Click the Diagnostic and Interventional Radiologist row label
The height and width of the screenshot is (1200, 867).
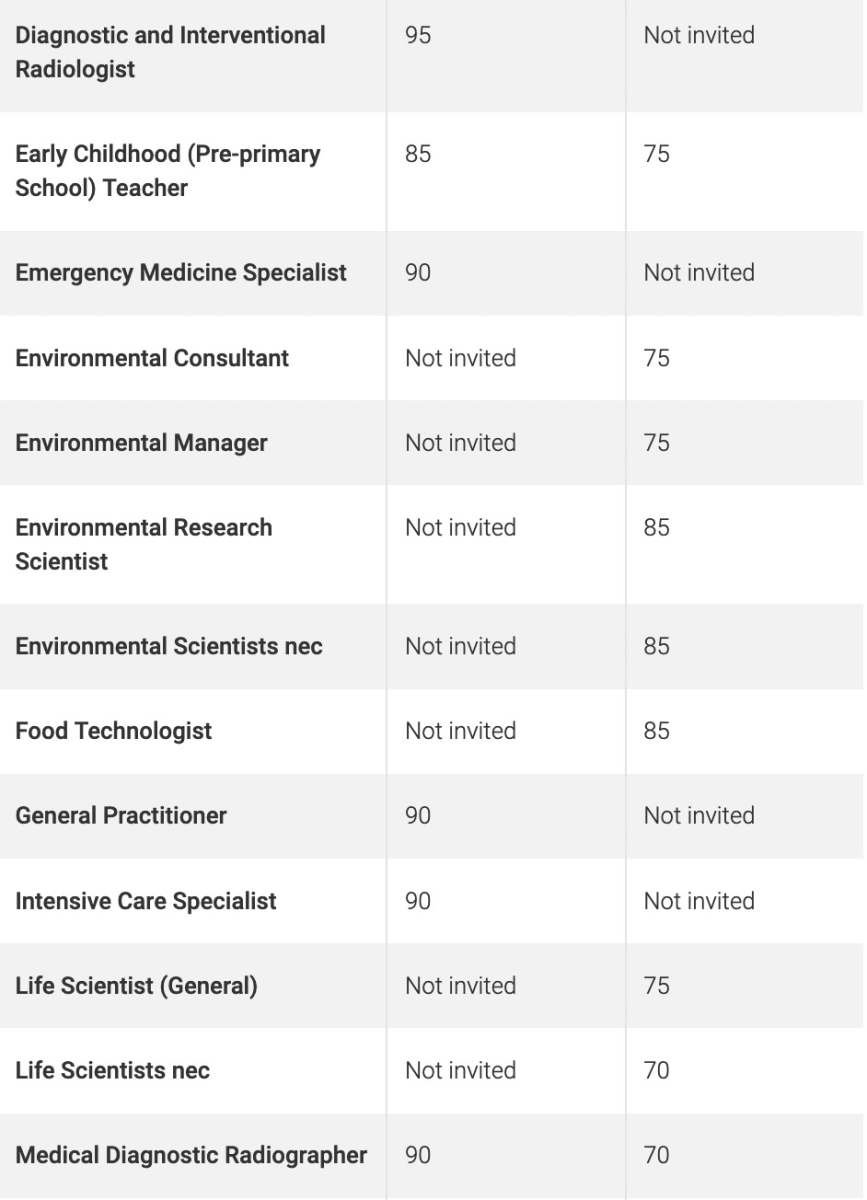point(170,52)
